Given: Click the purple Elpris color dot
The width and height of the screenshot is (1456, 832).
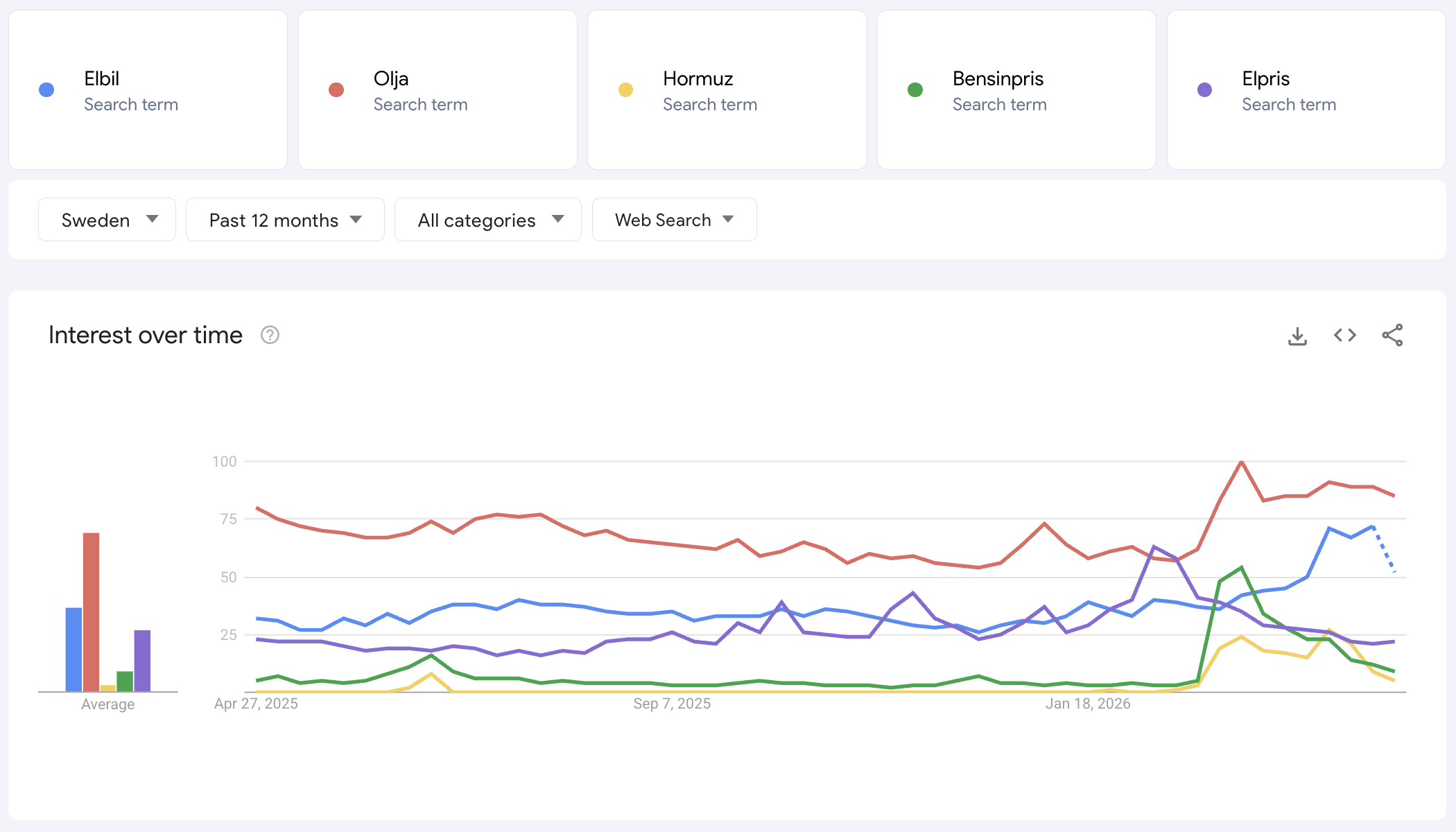Looking at the screenshot, I should (1205, 90).
